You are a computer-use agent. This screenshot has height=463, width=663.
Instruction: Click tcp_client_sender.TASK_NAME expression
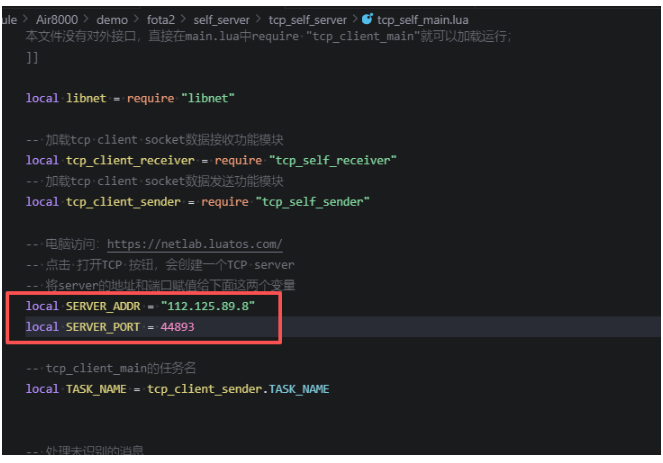(x=238, y=389)
